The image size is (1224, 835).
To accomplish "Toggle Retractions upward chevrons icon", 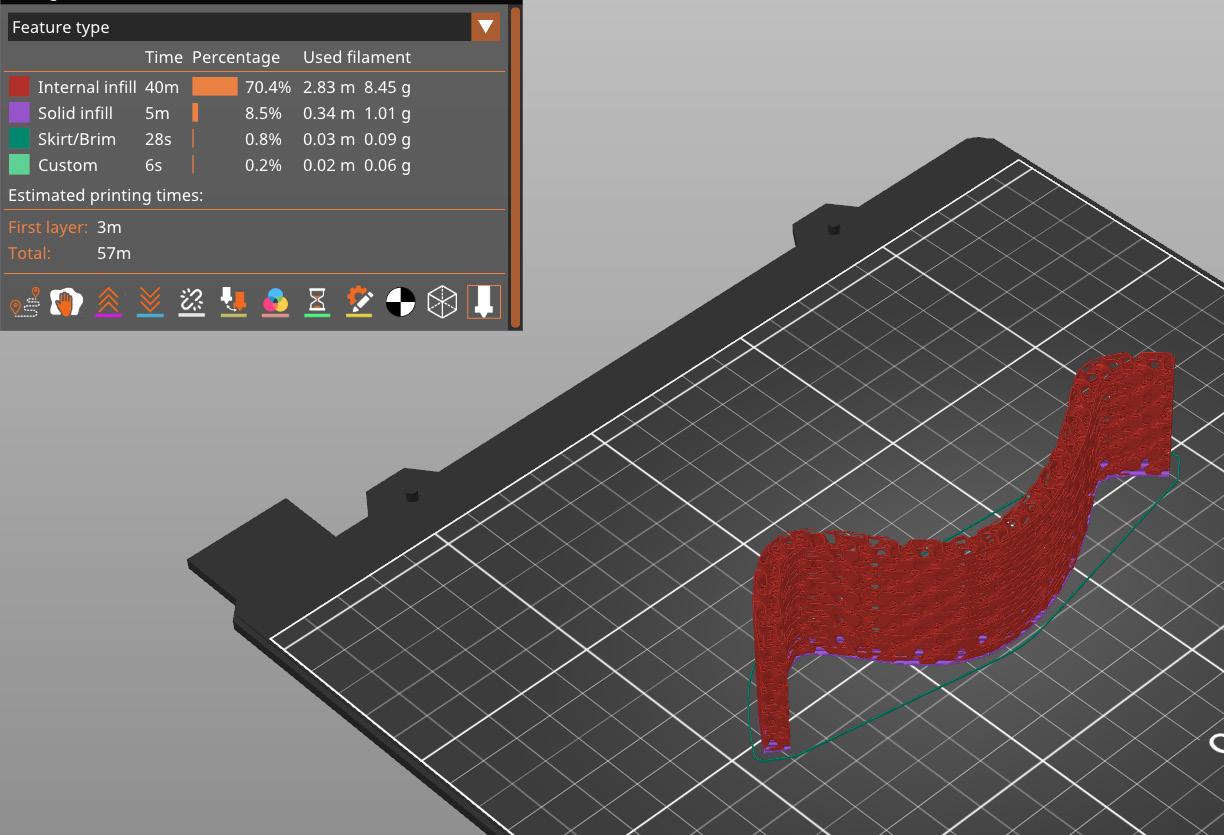I will 108,302.
